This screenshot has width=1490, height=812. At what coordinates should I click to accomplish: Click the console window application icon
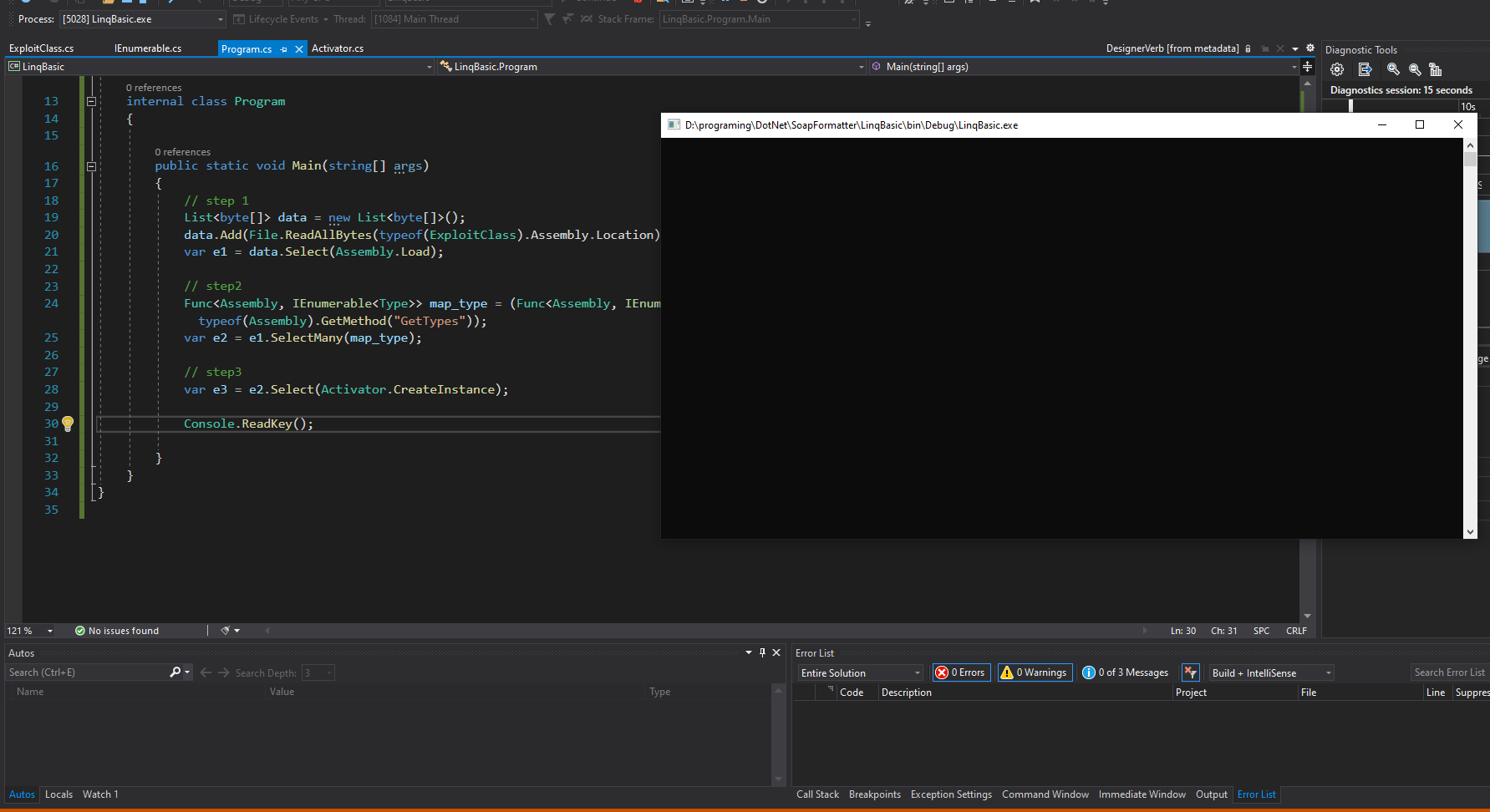pos(674,124)
